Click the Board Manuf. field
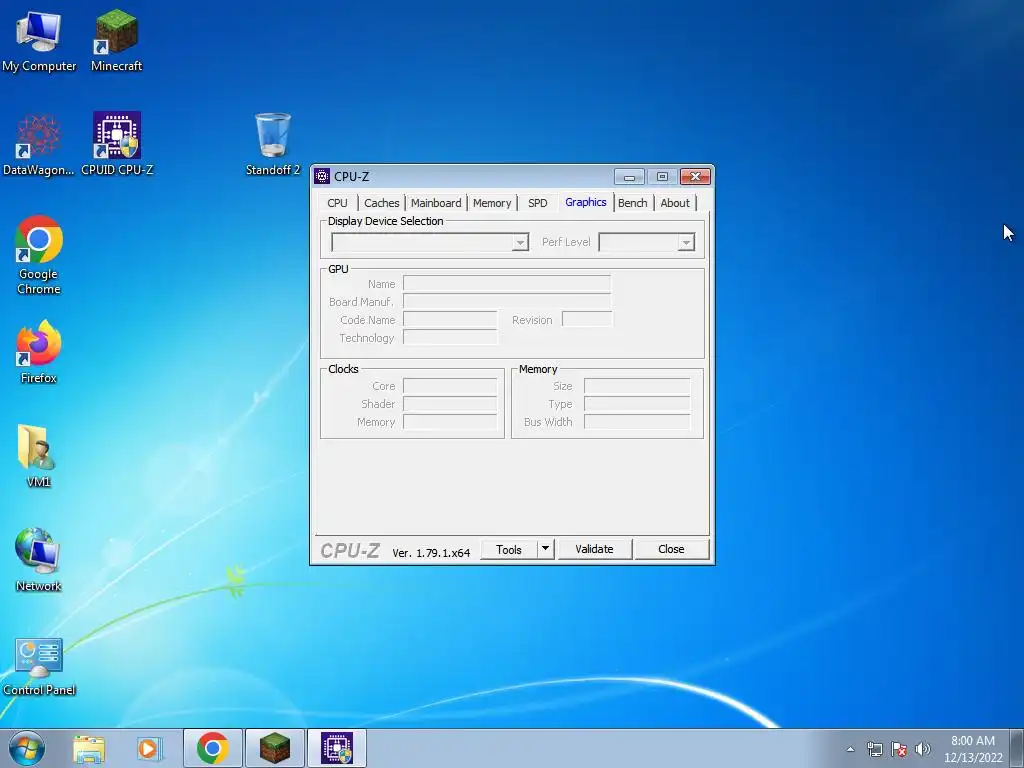The image size is (1024, 768). pos(507,302)
